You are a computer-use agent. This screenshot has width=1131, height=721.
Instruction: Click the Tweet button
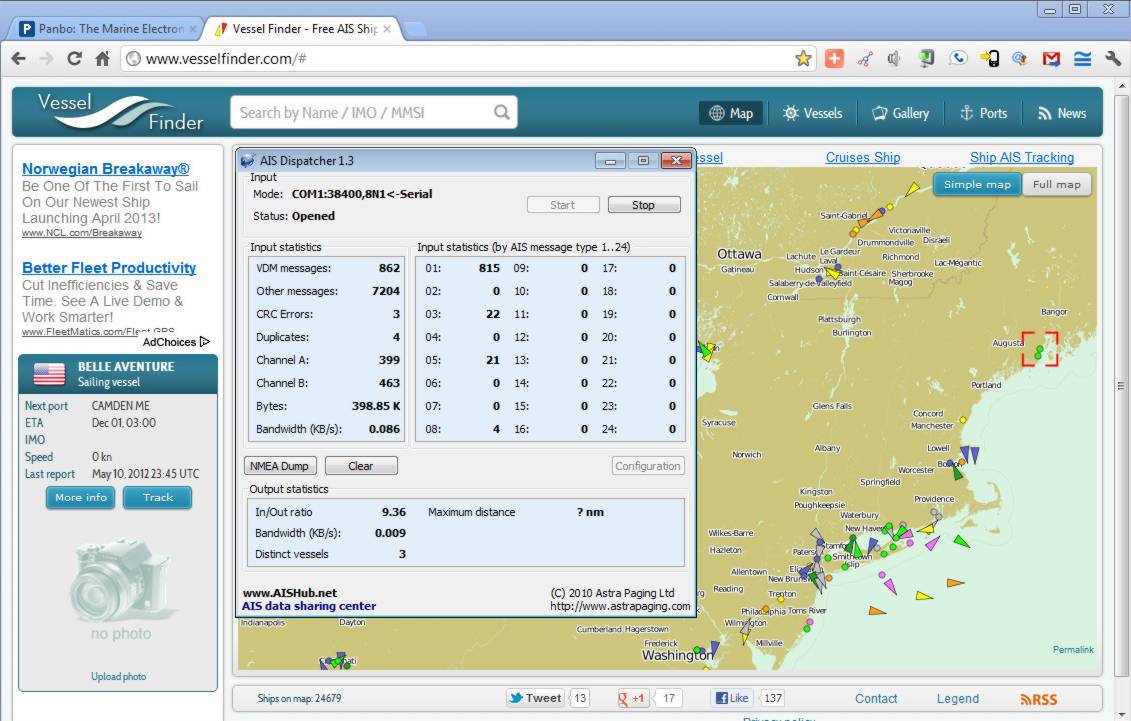[534, 698]
